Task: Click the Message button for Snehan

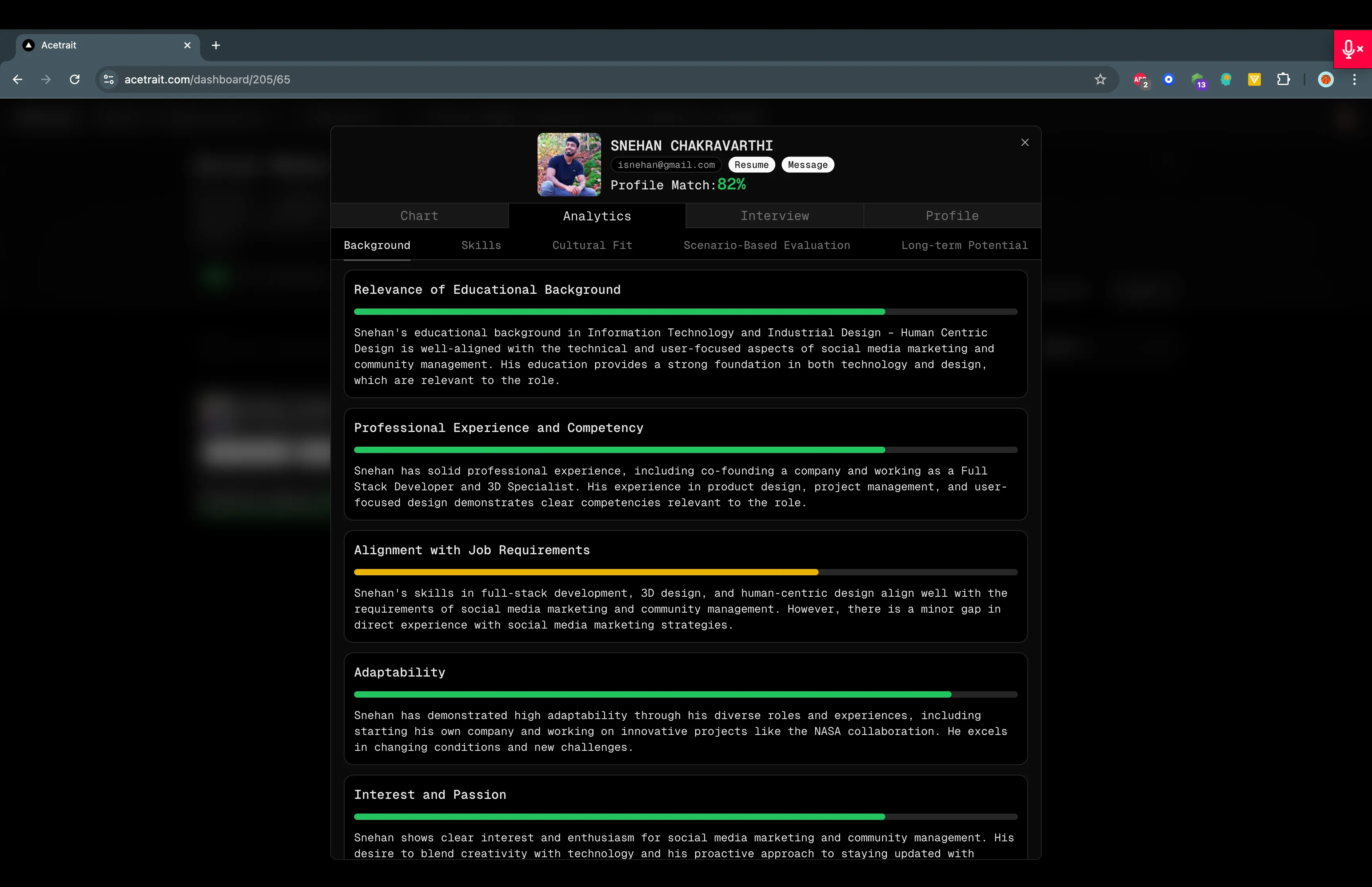Action: [806, 164]
